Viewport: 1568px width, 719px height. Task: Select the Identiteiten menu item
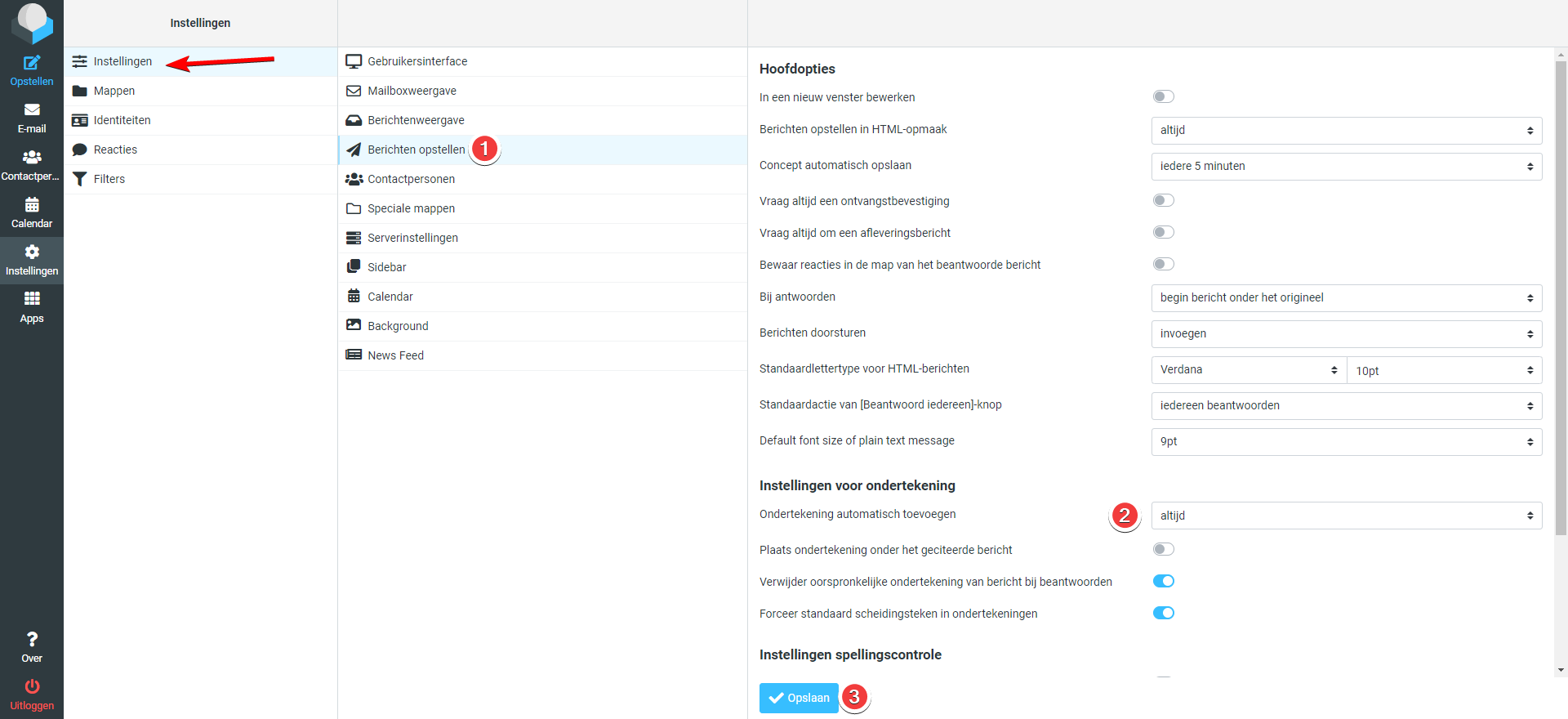pyautogui.click(x=122, y=120)
